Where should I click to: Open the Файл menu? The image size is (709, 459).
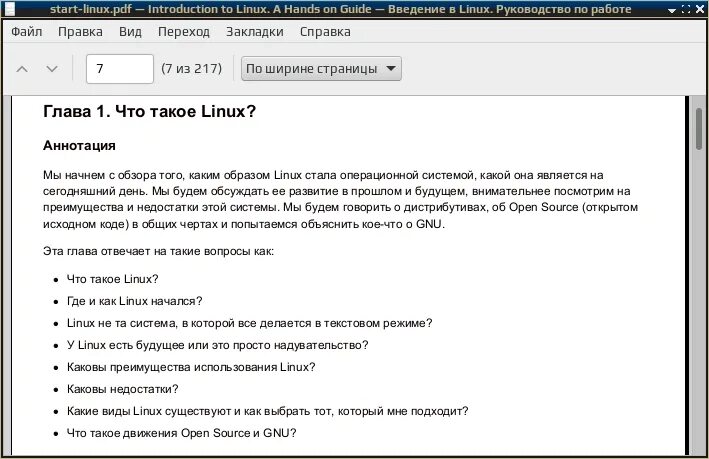[27, 32]
